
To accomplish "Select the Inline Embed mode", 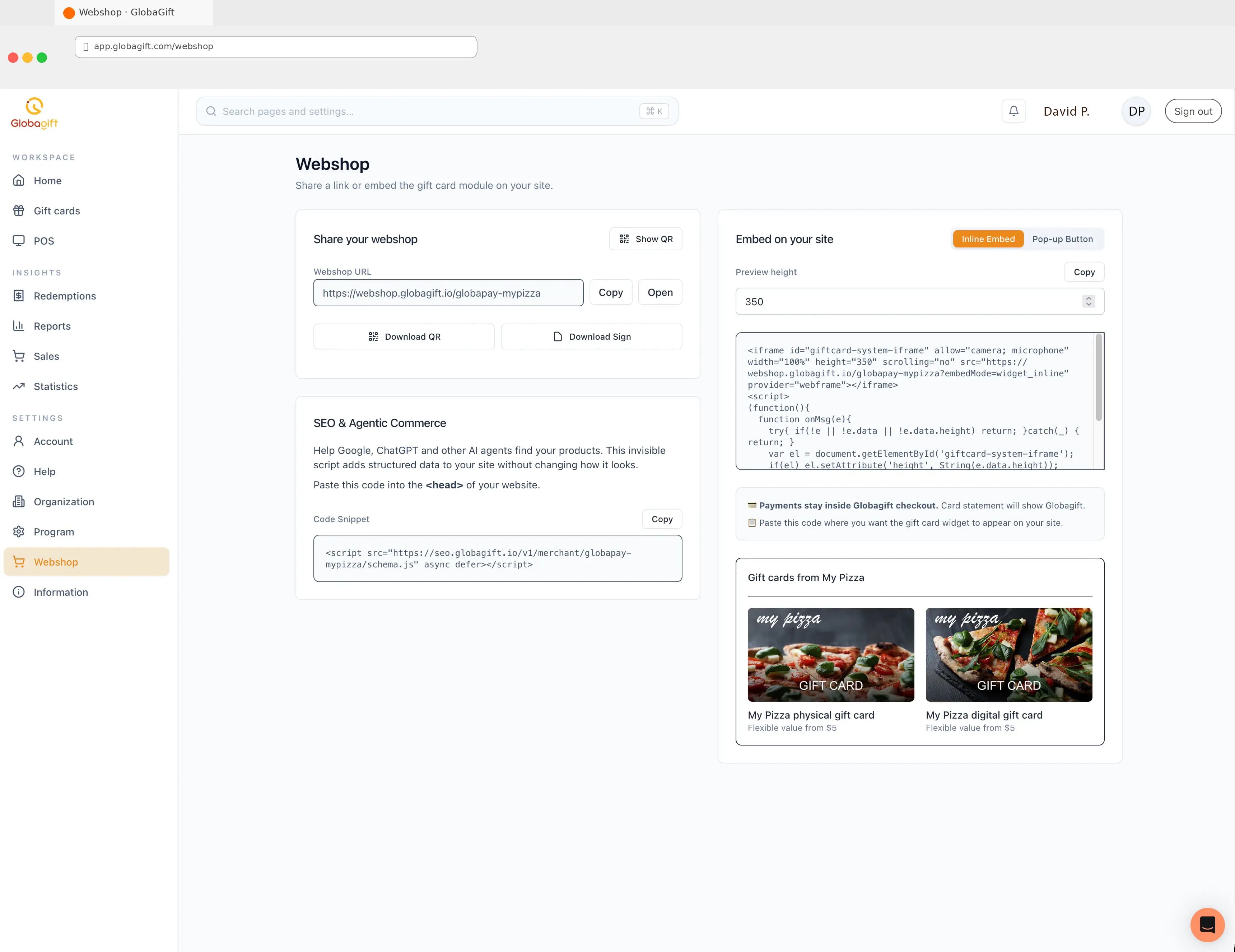I will tap(988, 239).
